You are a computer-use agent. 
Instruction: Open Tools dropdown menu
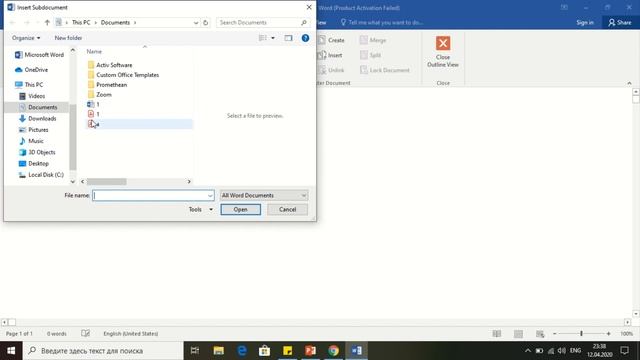pyautogui.click(x=201, y=209)
